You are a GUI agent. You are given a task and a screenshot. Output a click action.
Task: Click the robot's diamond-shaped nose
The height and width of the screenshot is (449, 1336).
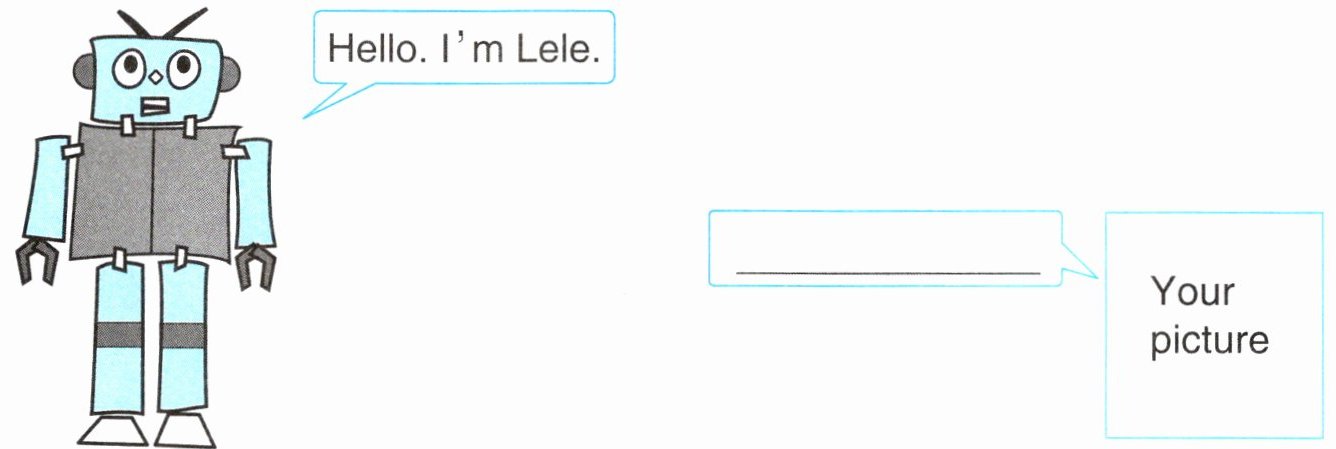[157, 76]
